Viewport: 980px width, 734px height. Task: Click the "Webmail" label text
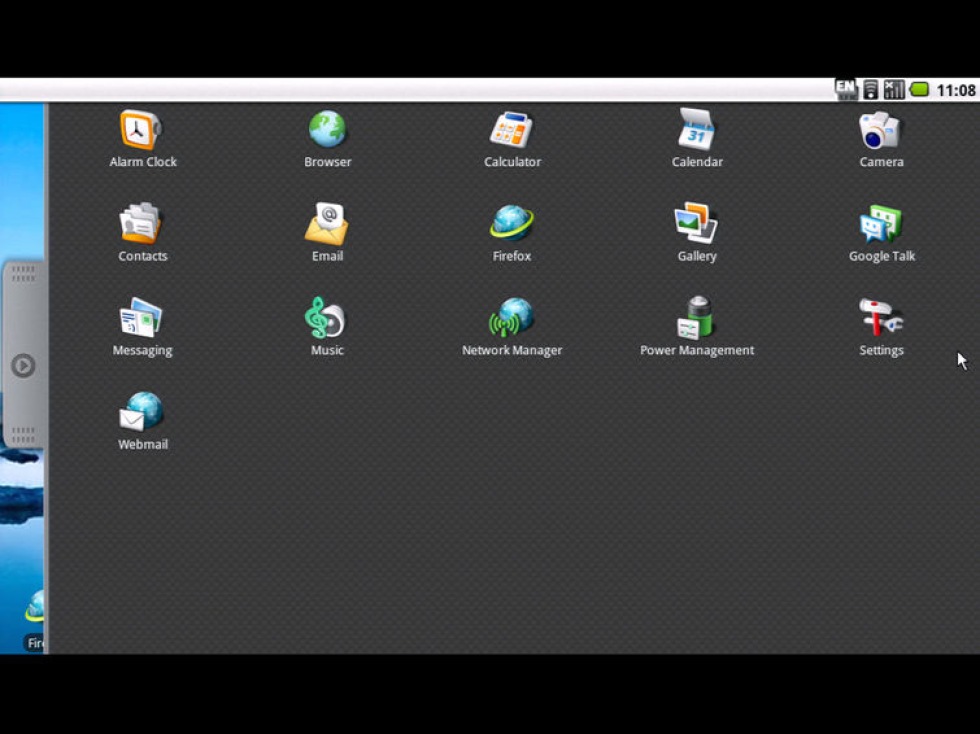143,445
